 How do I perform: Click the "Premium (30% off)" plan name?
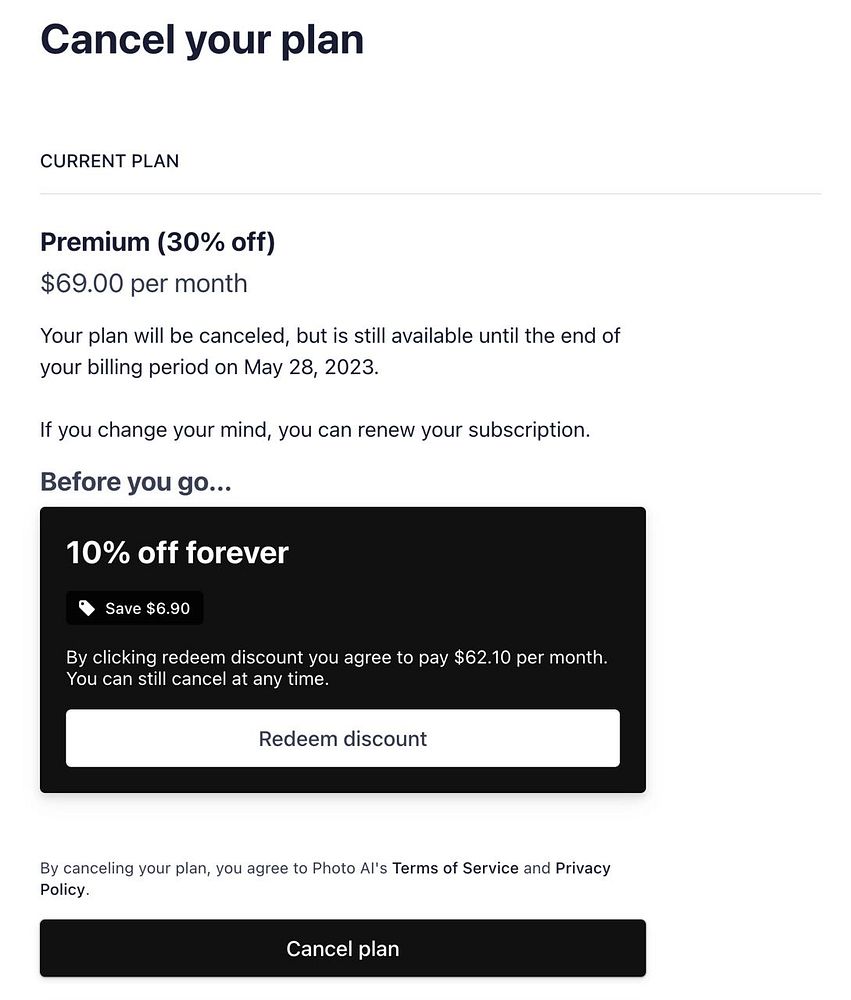[157, 242]
